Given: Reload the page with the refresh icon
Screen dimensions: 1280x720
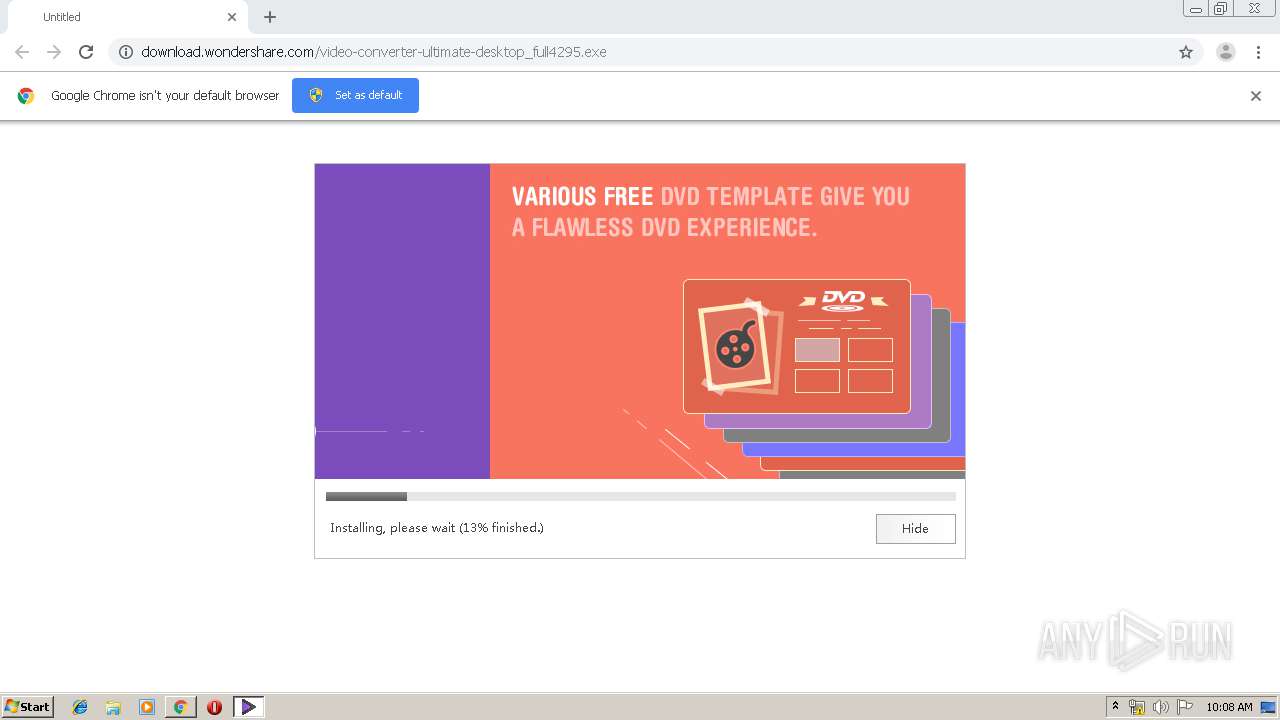Looking at the screenshot, I should tap(86, 52).
